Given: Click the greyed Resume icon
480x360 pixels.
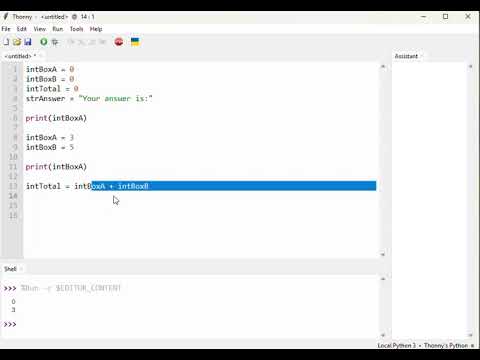Looking at the screenshot, I should [103, 42].
